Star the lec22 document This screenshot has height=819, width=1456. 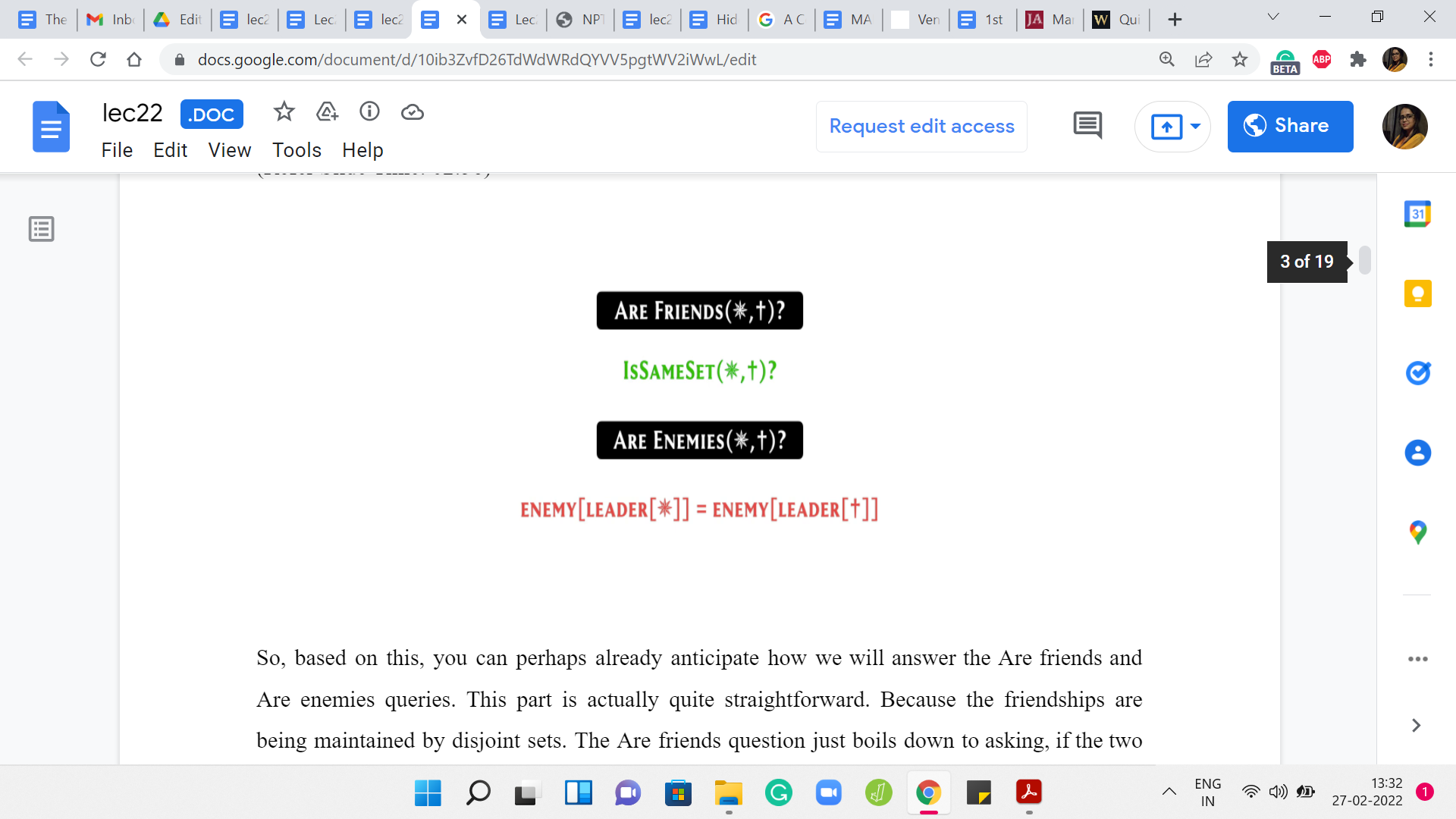tap(284, 112)
